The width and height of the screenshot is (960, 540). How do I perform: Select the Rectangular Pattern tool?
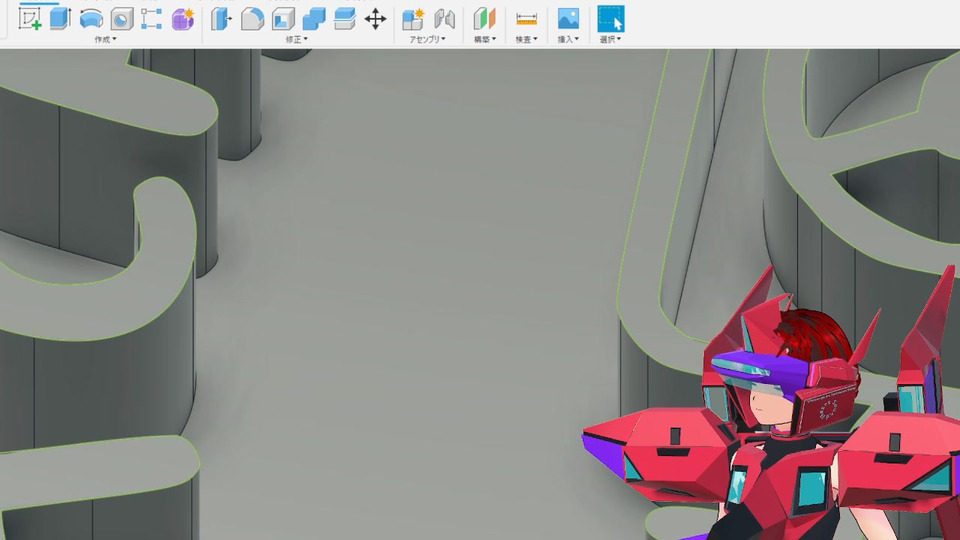pyautogui.click(x=151, y=19)
